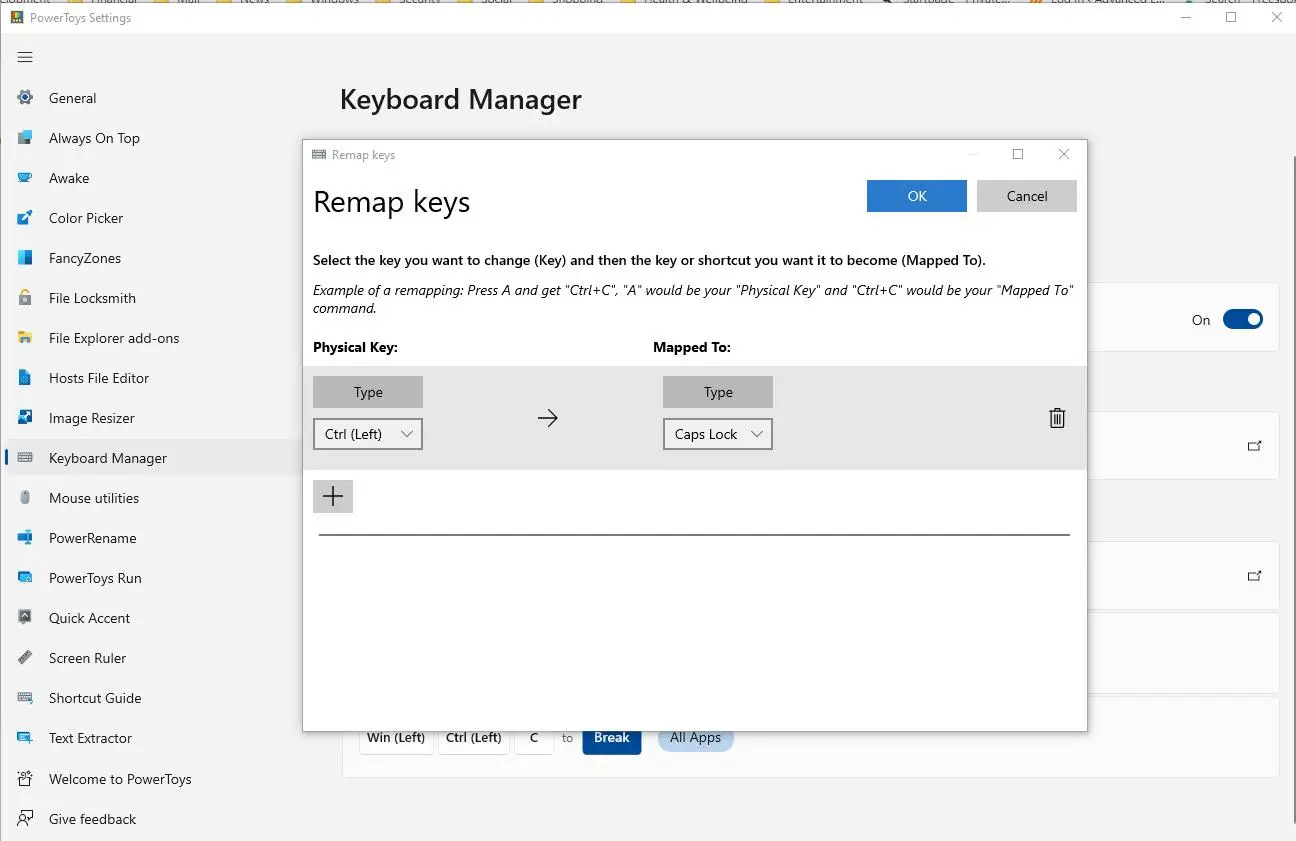Click the Image Resizer icon
This screenshot has height=841, width=1296.
point(25,418)
